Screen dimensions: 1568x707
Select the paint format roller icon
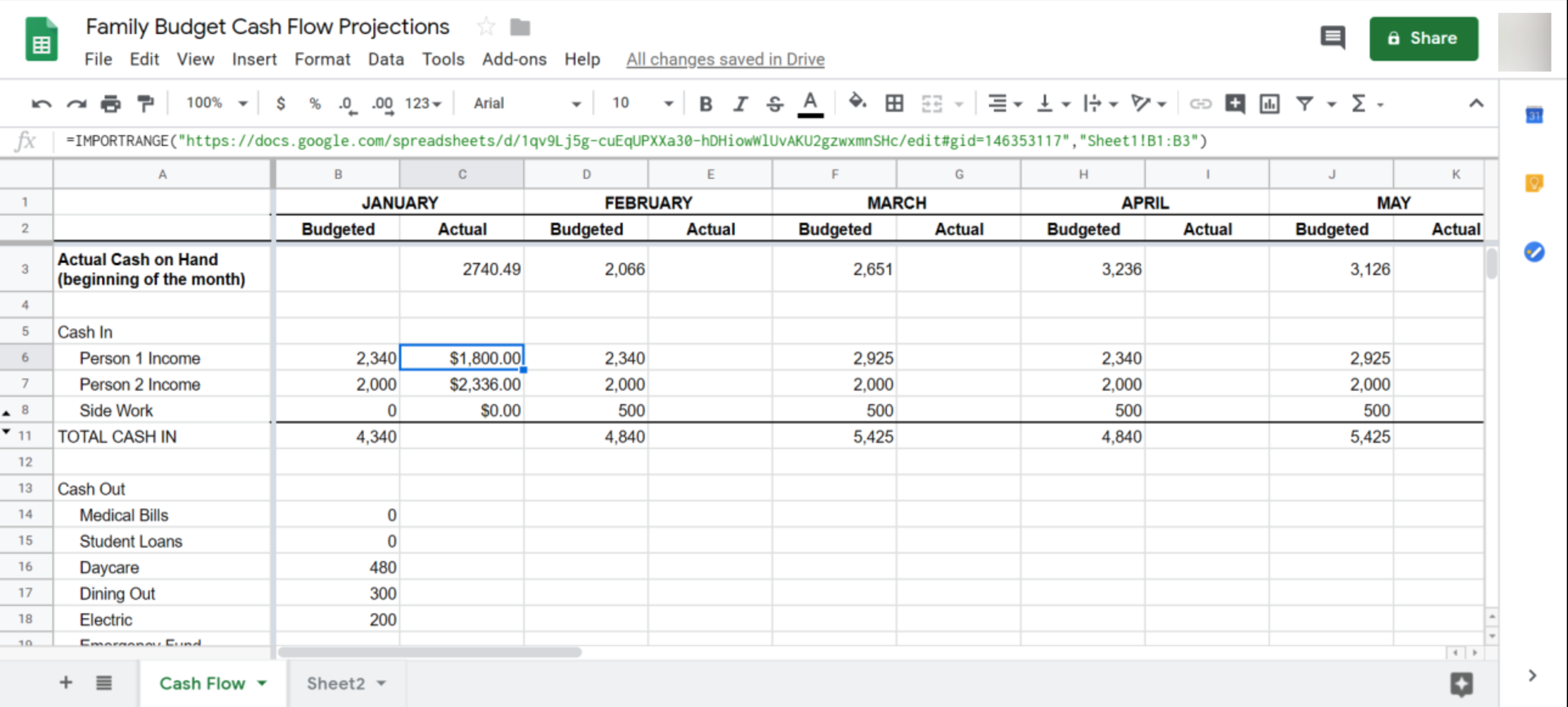[x=145, y=103]
